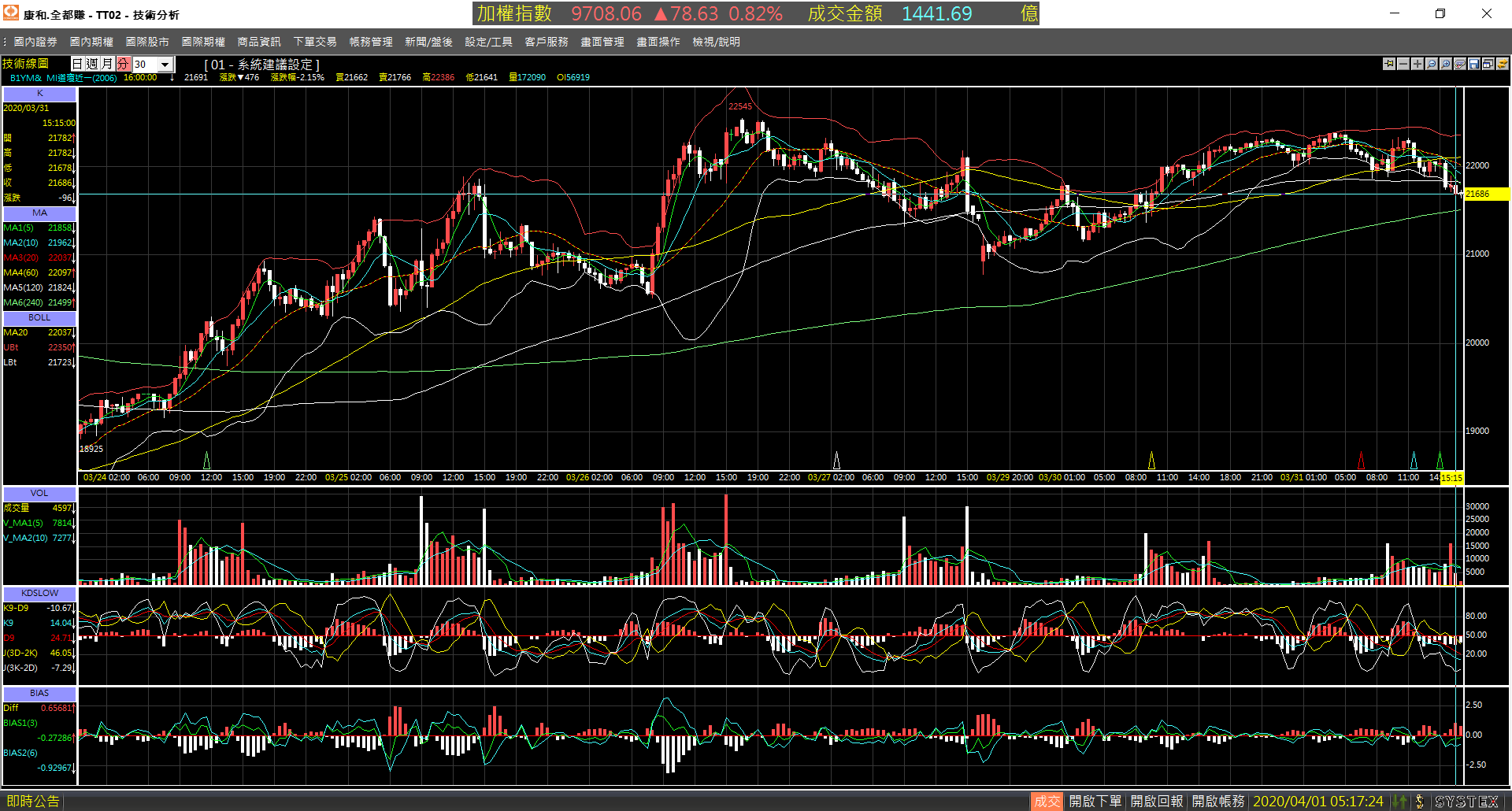Click the 開啟回報 button

[x=1157, y=801]
